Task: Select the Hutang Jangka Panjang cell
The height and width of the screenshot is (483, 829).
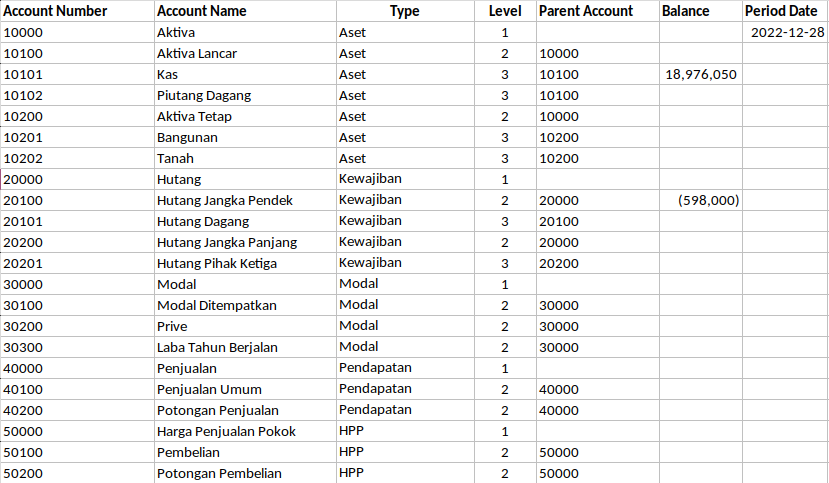Action: (x=245, y=243)
